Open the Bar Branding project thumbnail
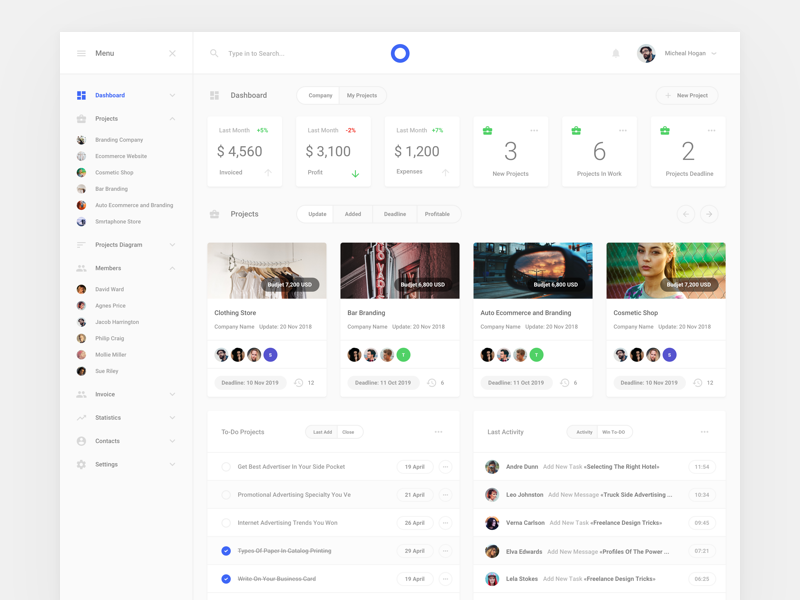The height and width of the screenshot is (600, 800). click(400, 270)
